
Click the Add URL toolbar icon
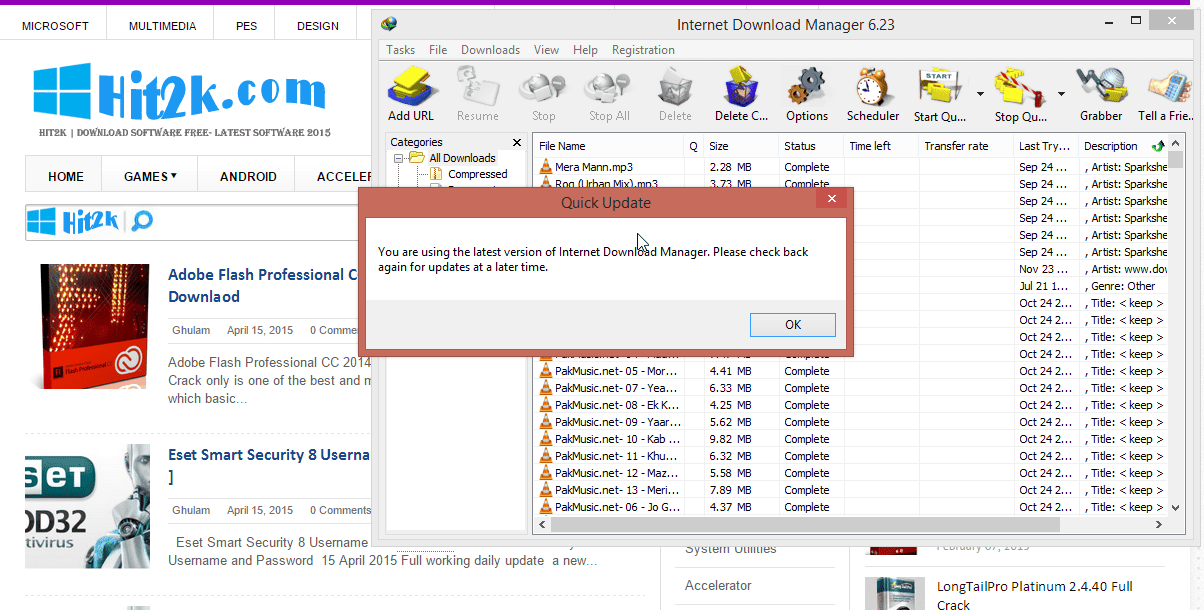[x=411, y=88]
